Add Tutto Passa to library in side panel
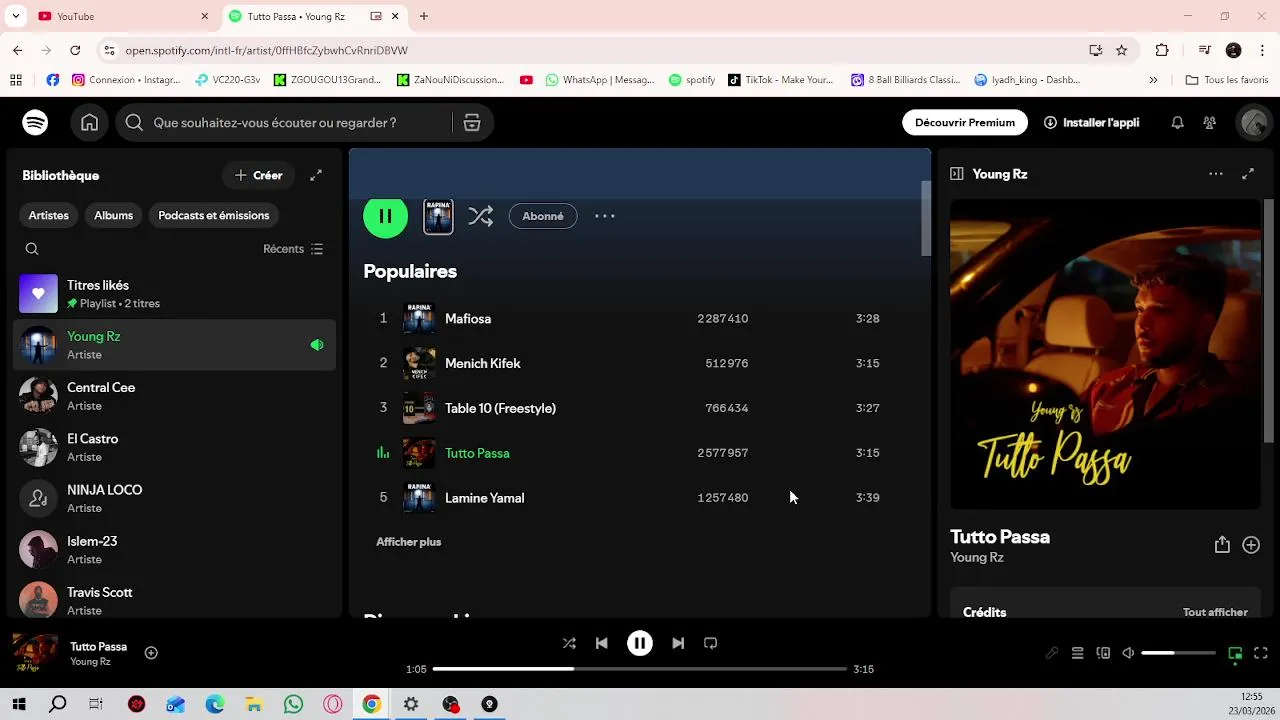 (x=1251, y=545)
